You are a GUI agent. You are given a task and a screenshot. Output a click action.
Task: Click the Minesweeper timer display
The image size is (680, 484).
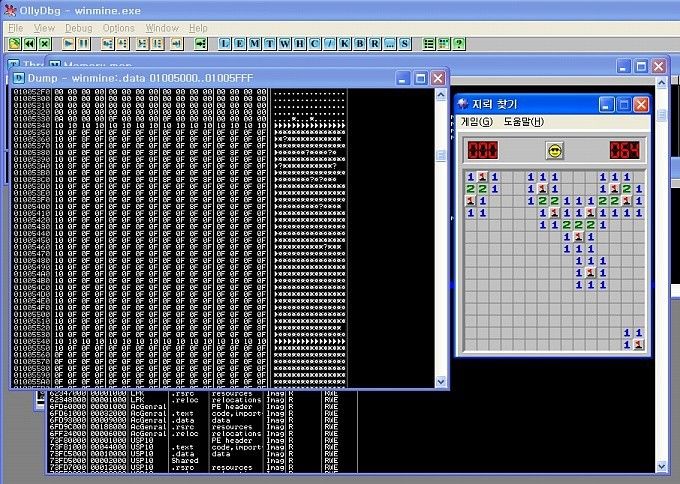point(624,150)
